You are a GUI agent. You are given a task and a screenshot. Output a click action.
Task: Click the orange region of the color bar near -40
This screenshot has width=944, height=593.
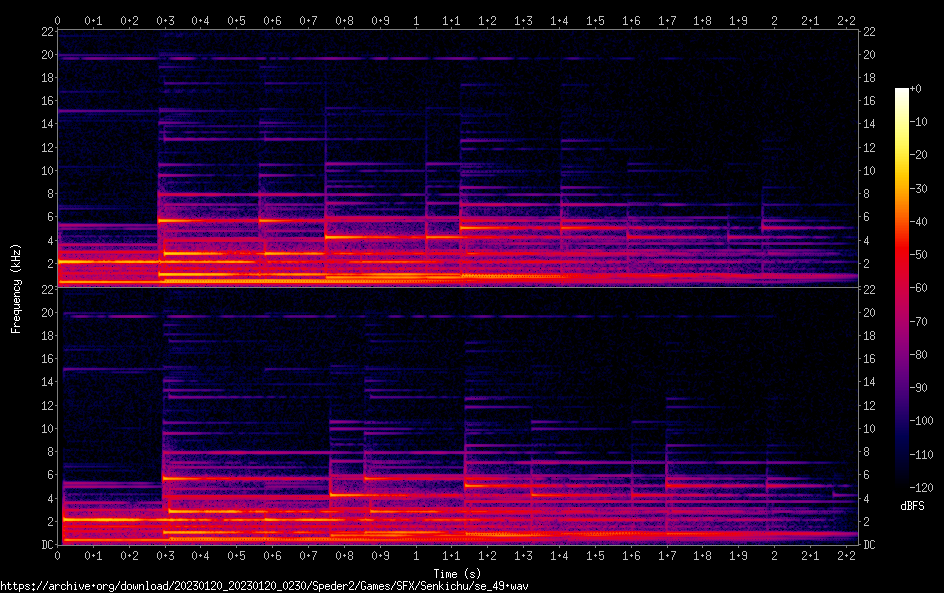click(x=902, y=223)
